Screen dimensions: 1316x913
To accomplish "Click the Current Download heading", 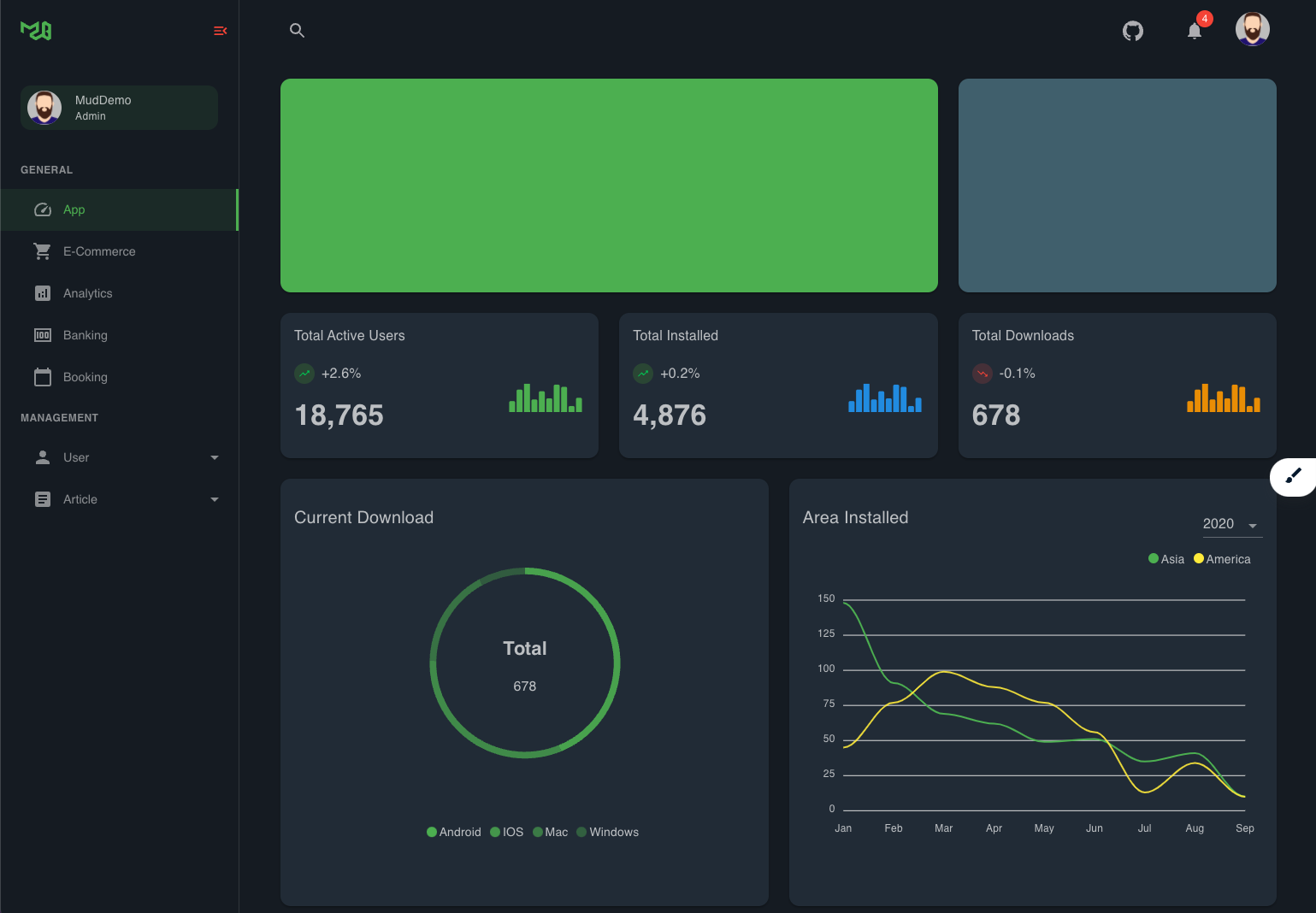I will (x=364, y=518).
